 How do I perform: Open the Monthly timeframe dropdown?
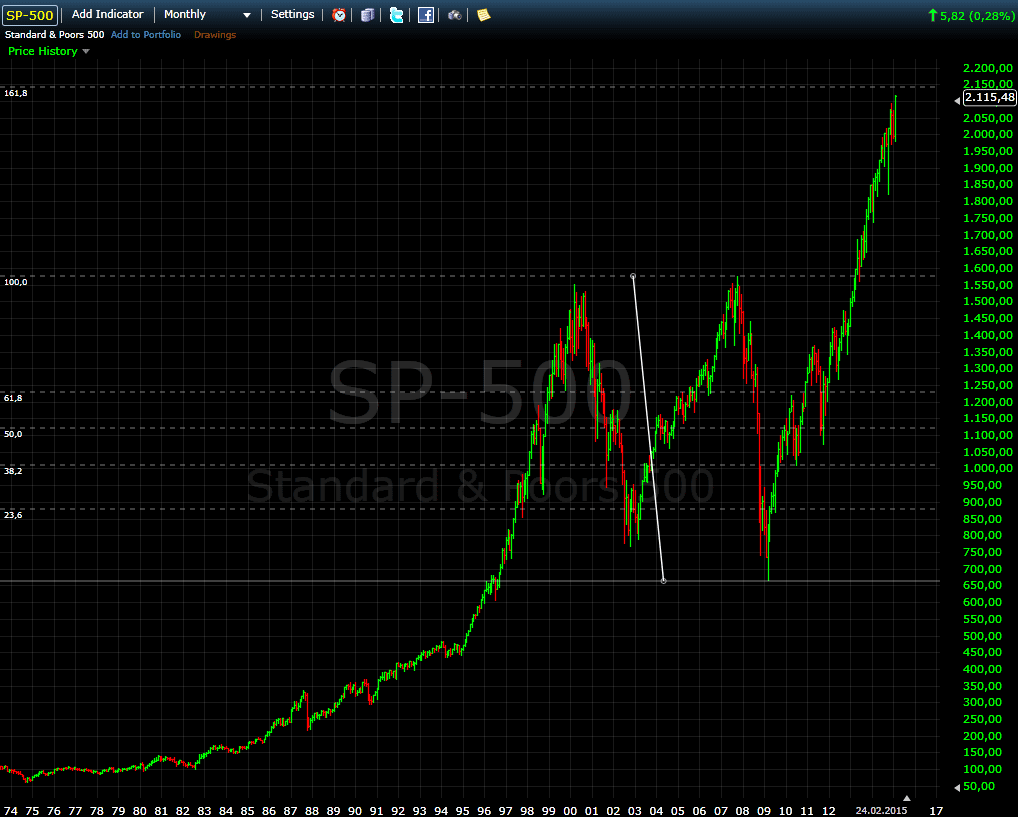206,14
